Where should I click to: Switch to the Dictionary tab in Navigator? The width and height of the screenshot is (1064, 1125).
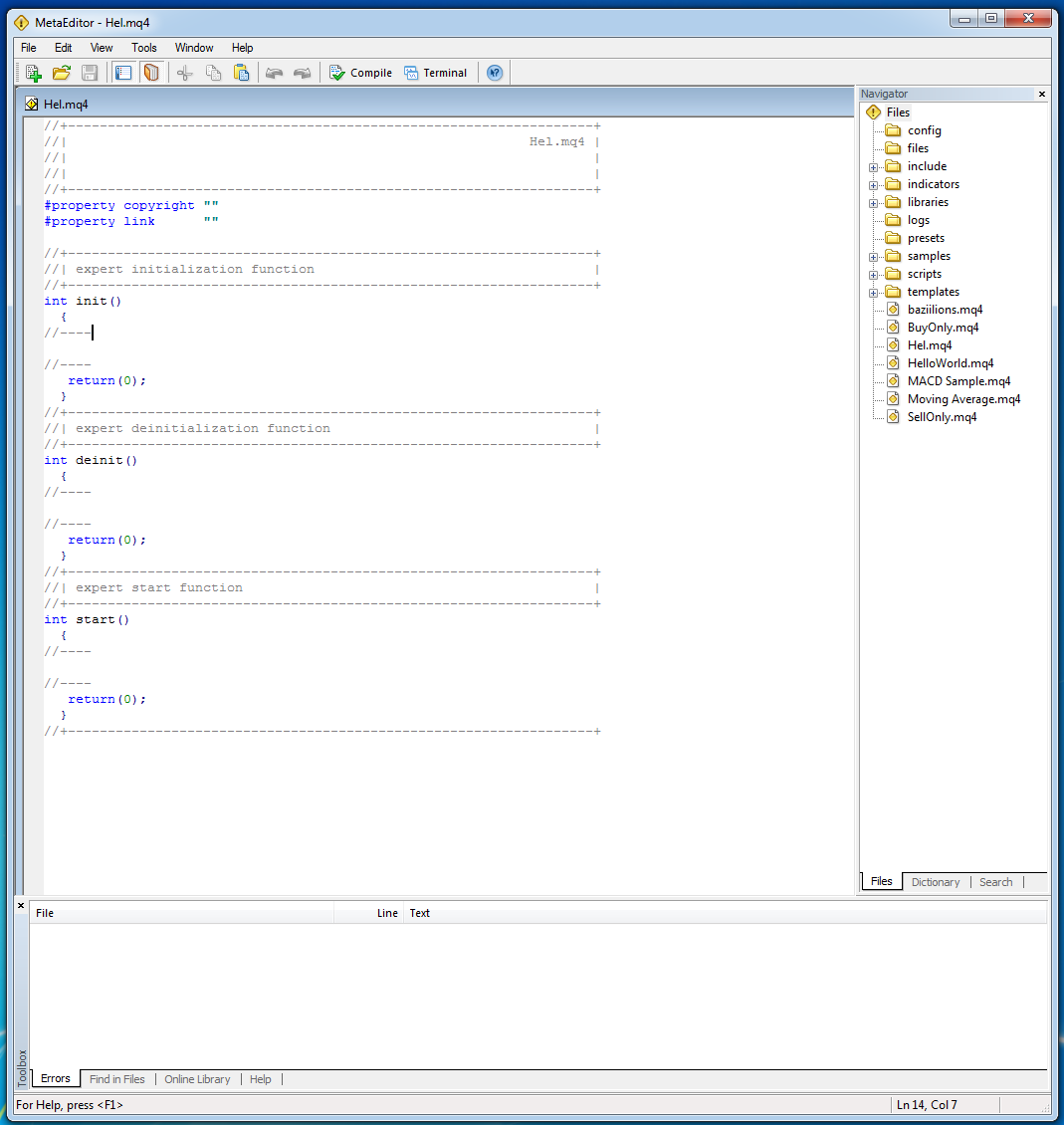point(935,882)
